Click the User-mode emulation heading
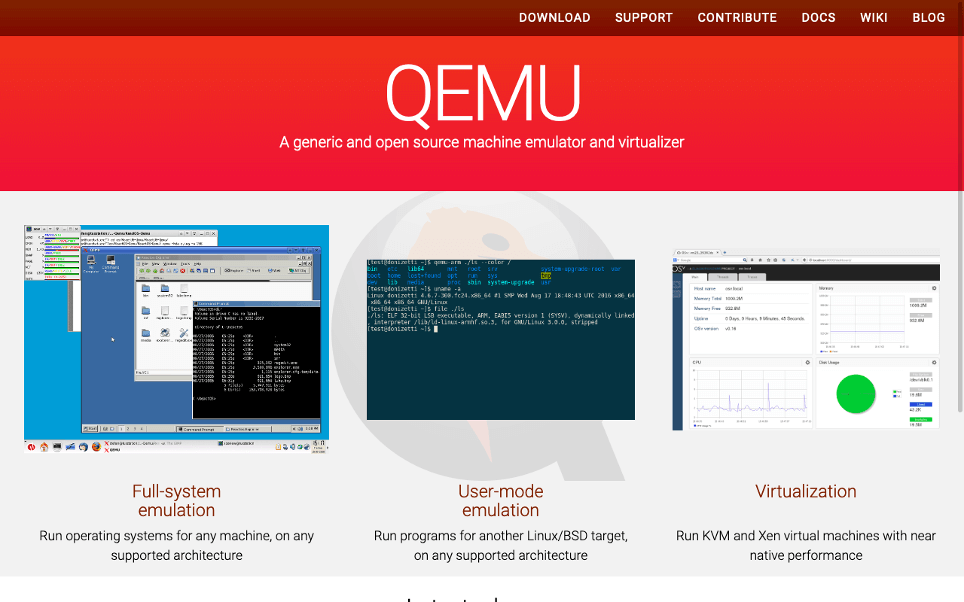The height and width of the screenshot is (602, 964). (x=500, y=501)
